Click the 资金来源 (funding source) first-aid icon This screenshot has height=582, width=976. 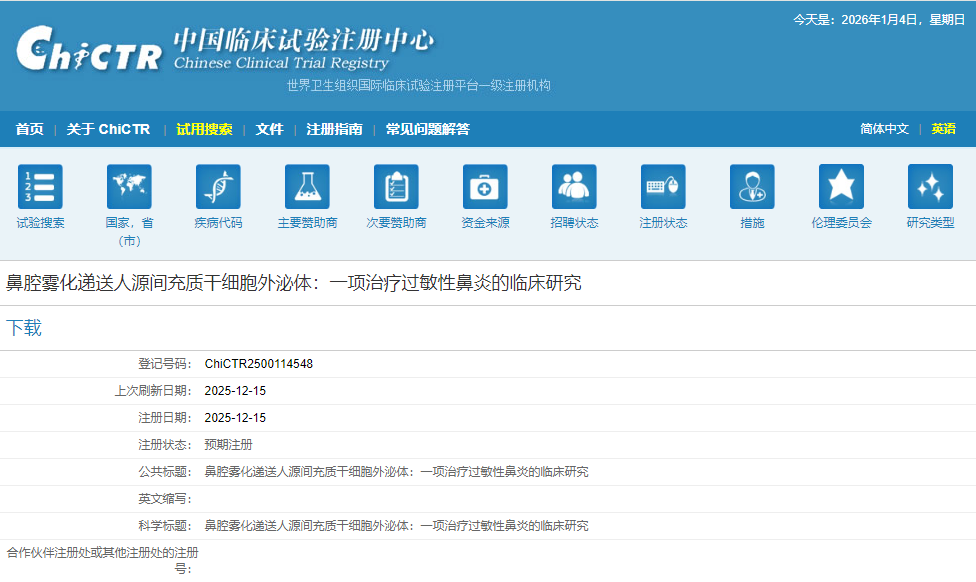484,188
